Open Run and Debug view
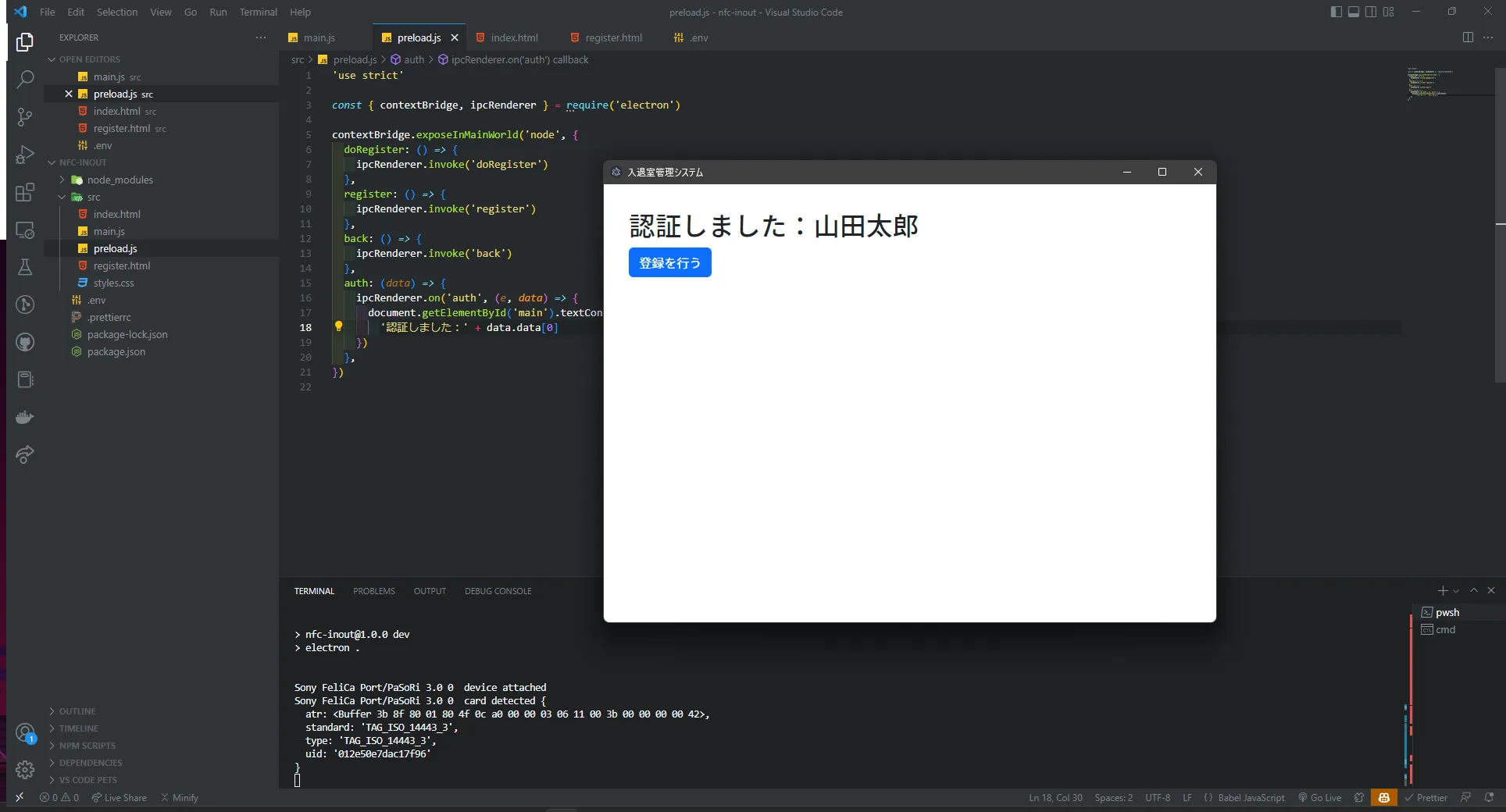 point(25,155)
